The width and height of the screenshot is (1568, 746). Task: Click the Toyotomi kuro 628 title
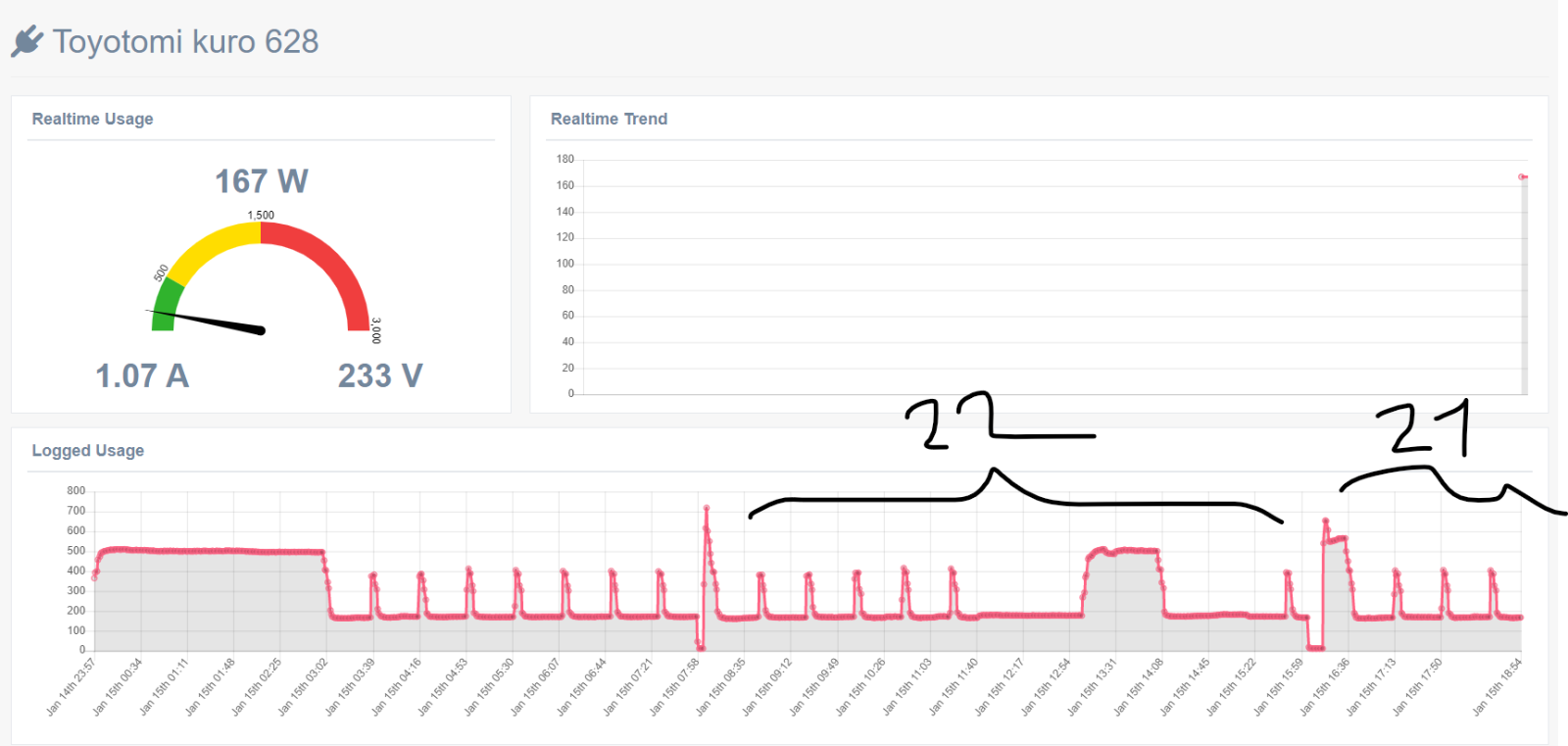[185, 41]
